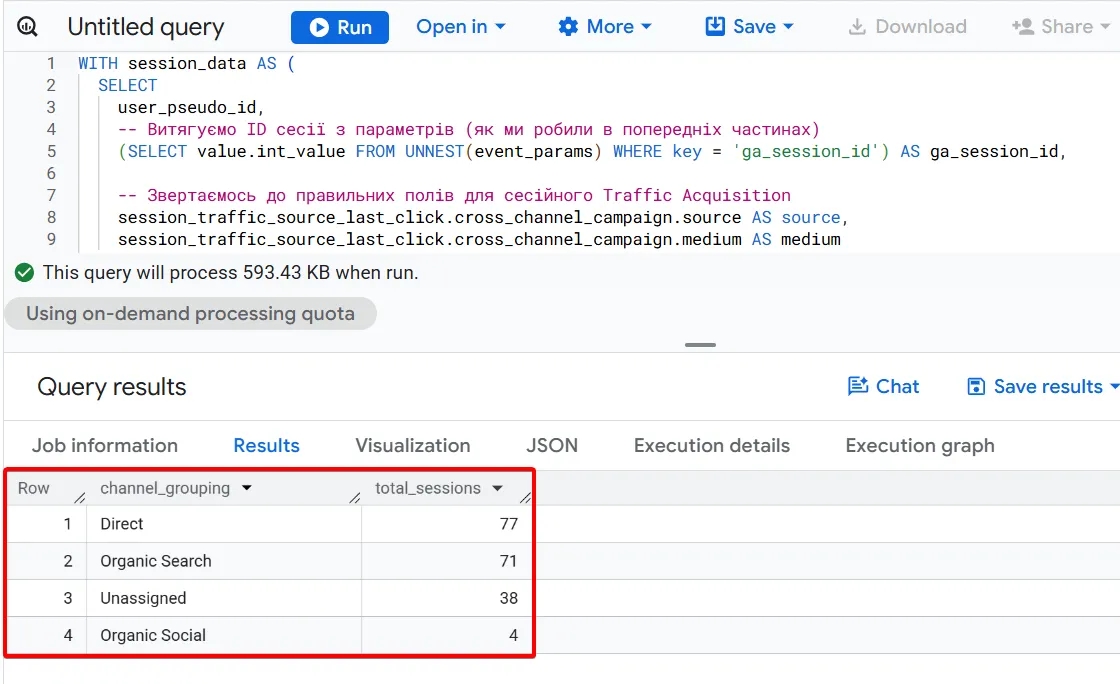This screenshot has width=1120, height=684.
Task: Click line 8 source alias in editor
Action: (x=811, y=217)
